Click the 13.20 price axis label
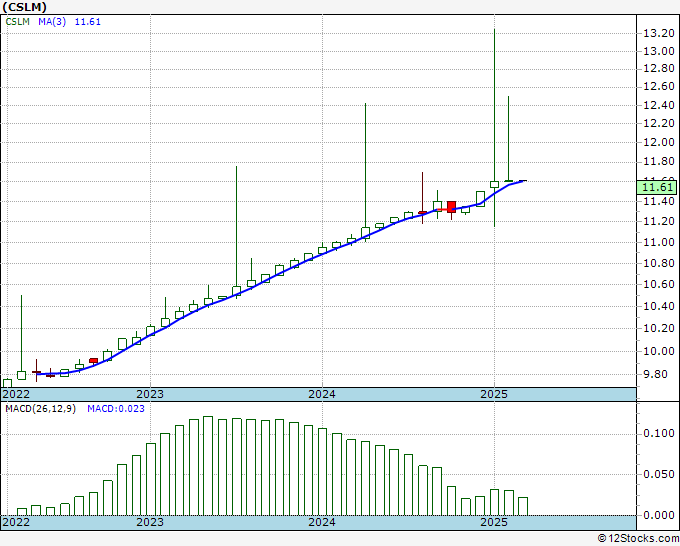This screenshot has width=680, height=546. tap(656, 33)
